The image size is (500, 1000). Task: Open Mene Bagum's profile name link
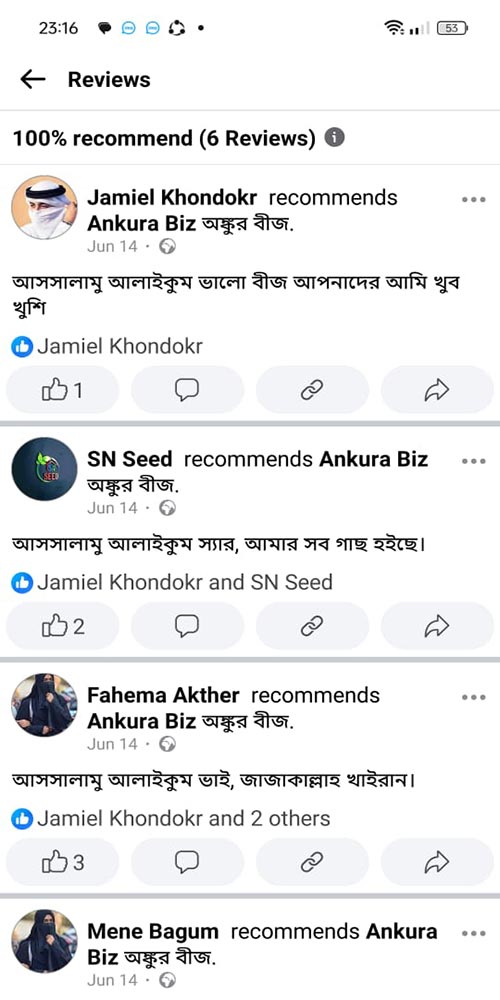[152, 931]
